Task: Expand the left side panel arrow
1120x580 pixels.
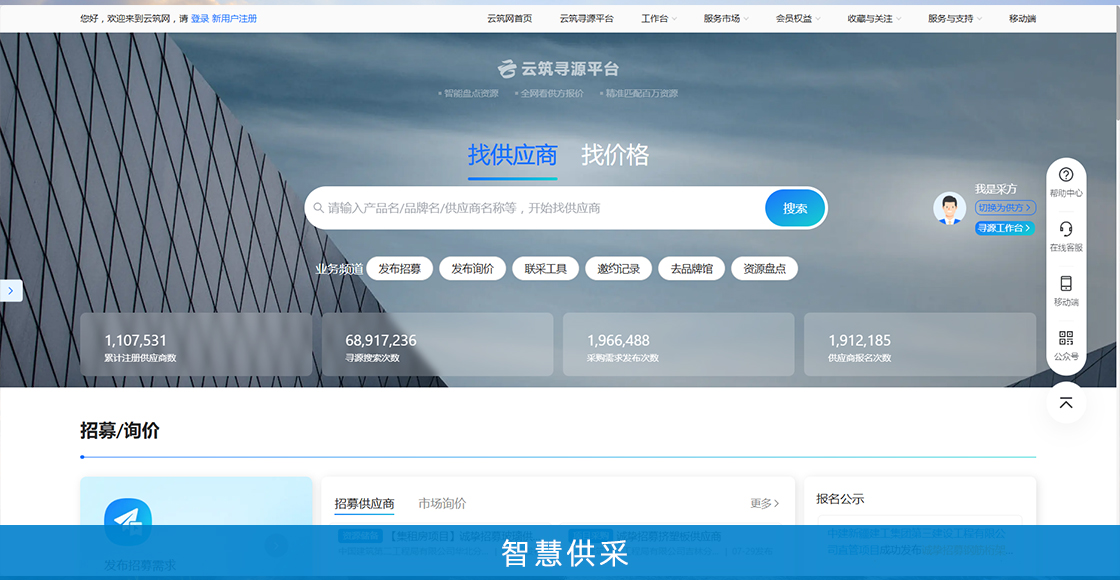Action: coord(11,291)
